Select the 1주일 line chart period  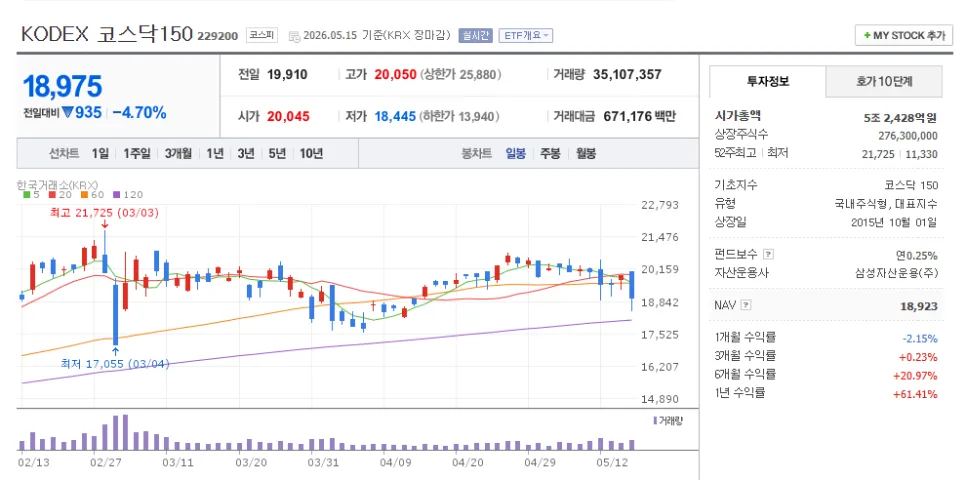pos(137,154)
